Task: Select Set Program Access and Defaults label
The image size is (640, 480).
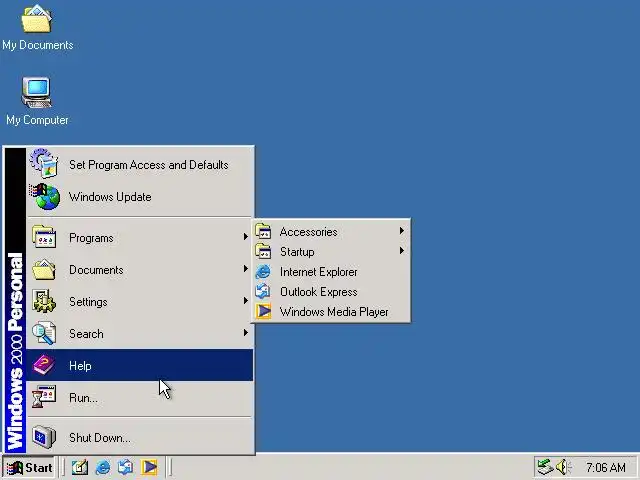Action: tap(149, 165)
